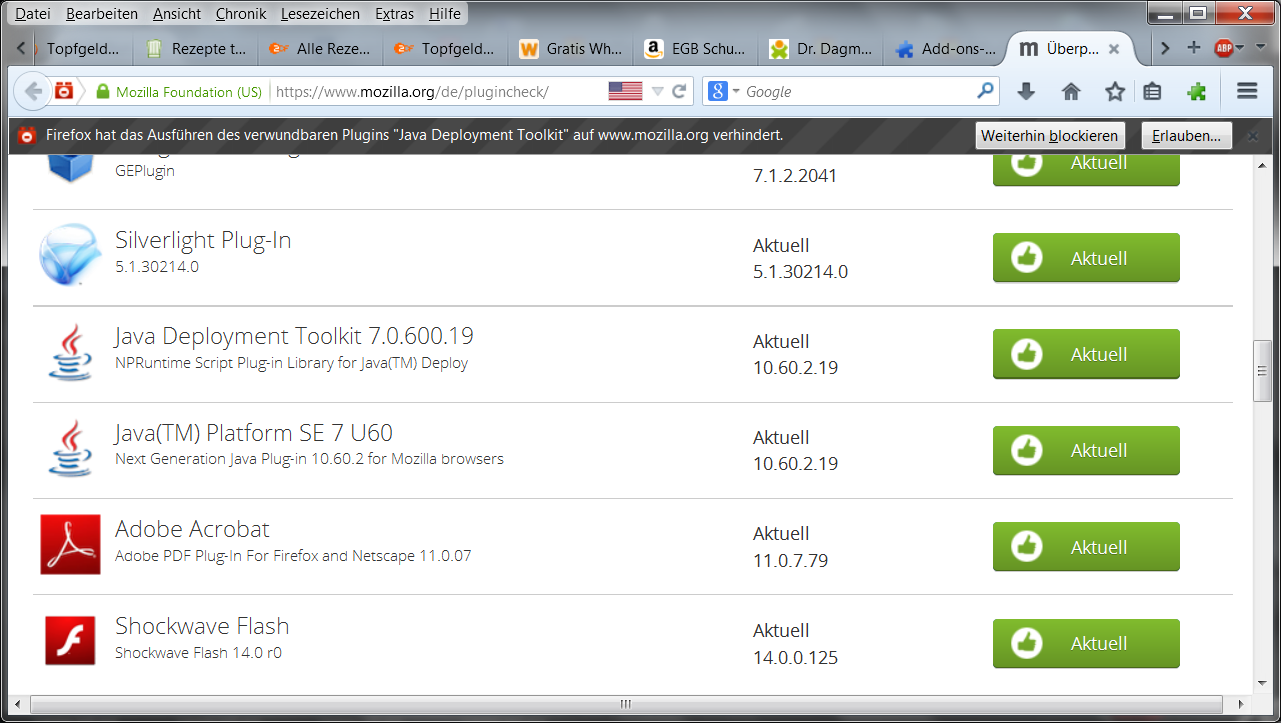The height and width of the screenshot is (723, 1281).
Task: Open the address bar history dropdown arrow
Action: (x=657, y=91)
